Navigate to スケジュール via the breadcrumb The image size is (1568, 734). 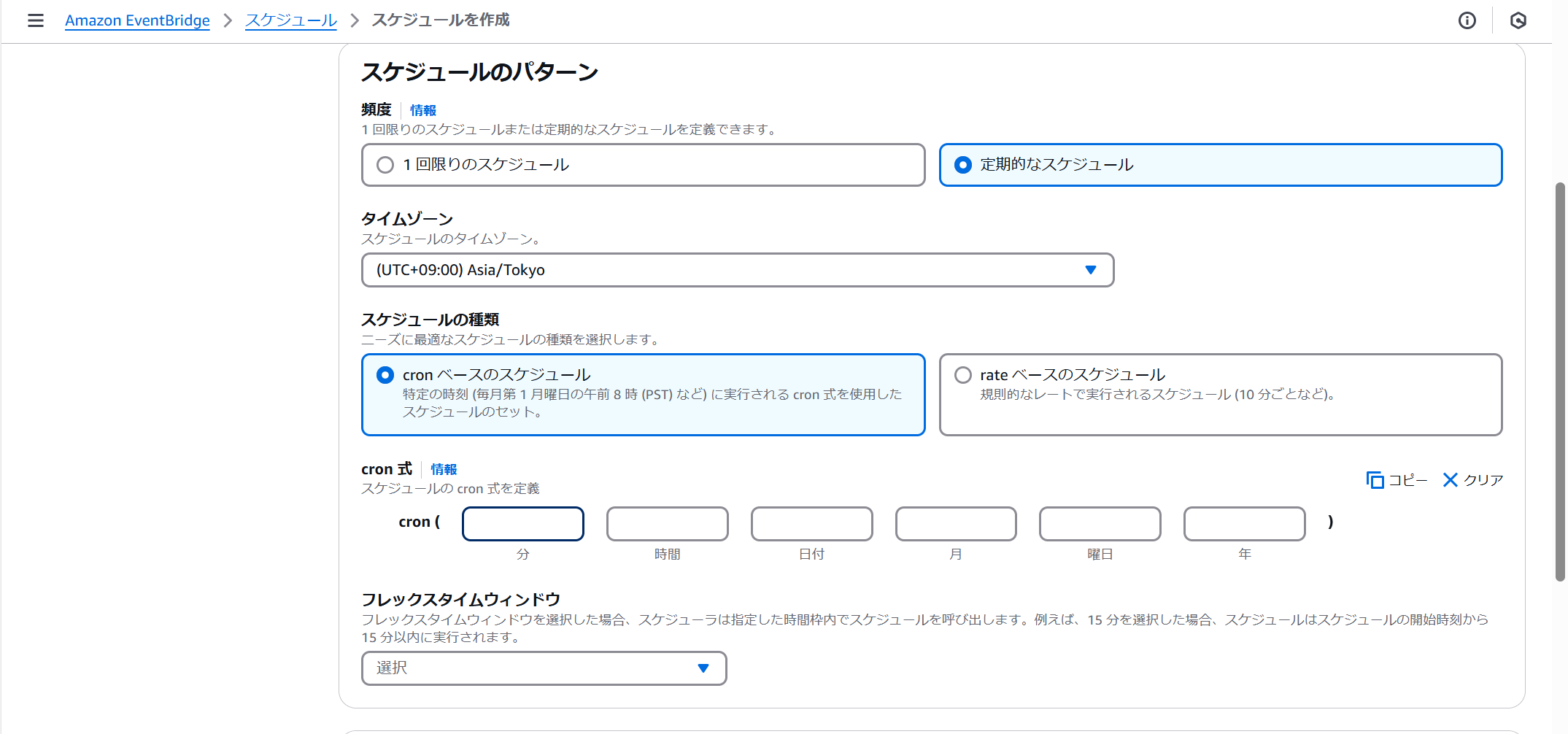coord(290,20)
